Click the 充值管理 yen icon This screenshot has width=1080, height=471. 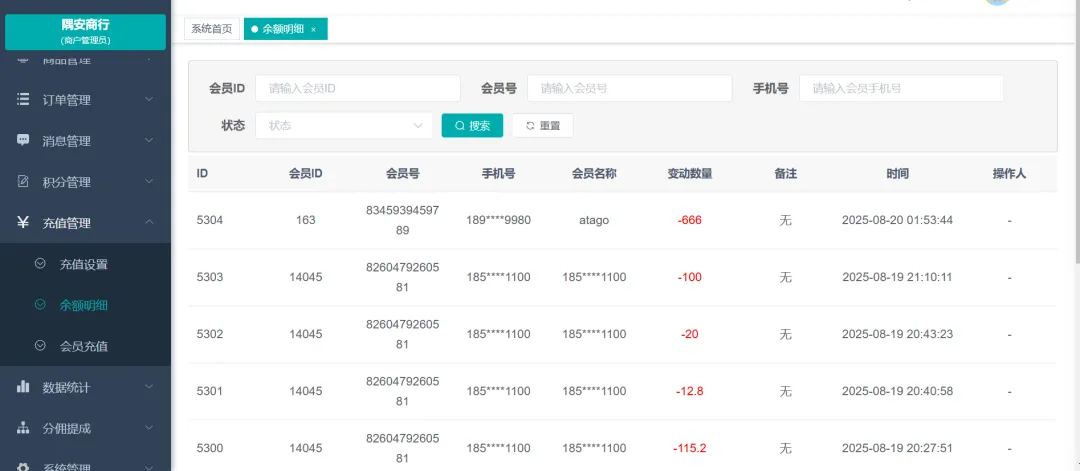pos(23,223)
